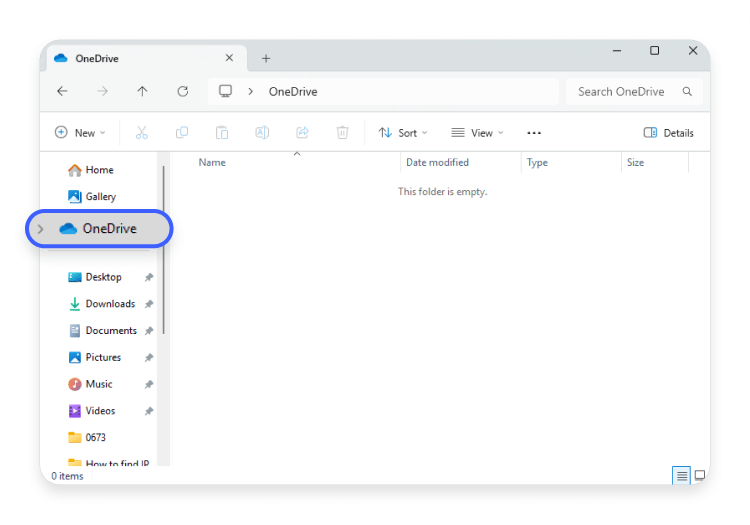This screenshot has width=750, height=525.
Task: Select OneDrive in navigation pane
Action: point(99,229)
